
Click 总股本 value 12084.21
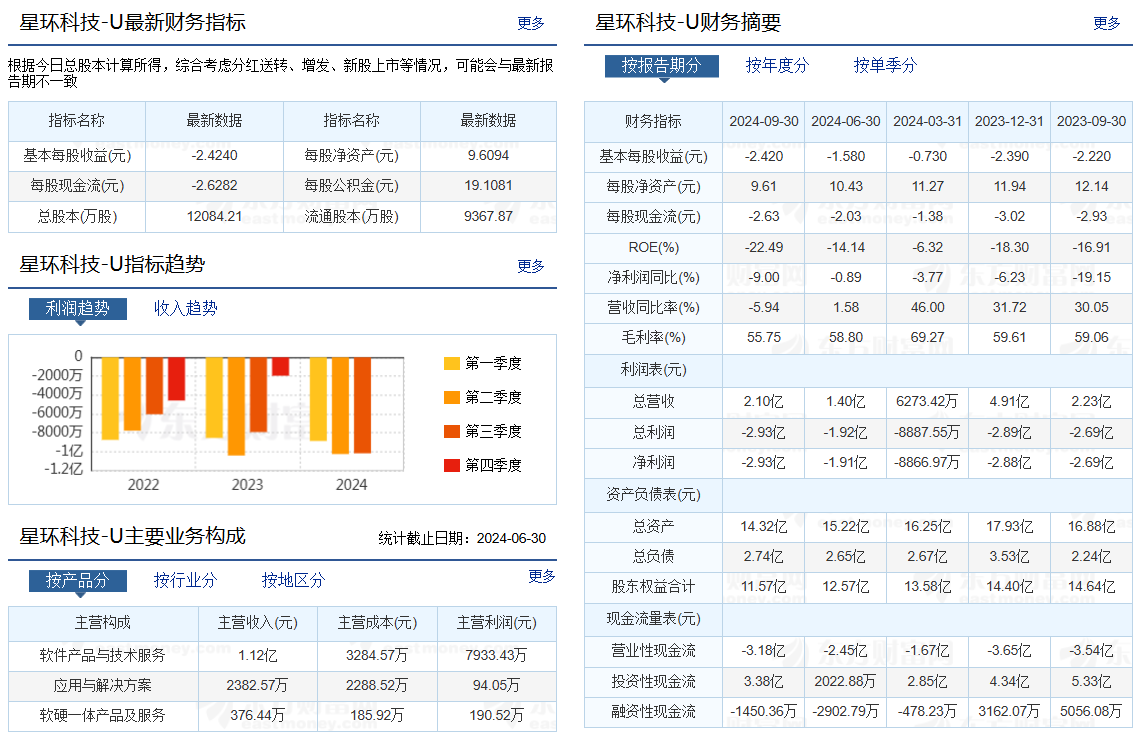tap(214, 216)
